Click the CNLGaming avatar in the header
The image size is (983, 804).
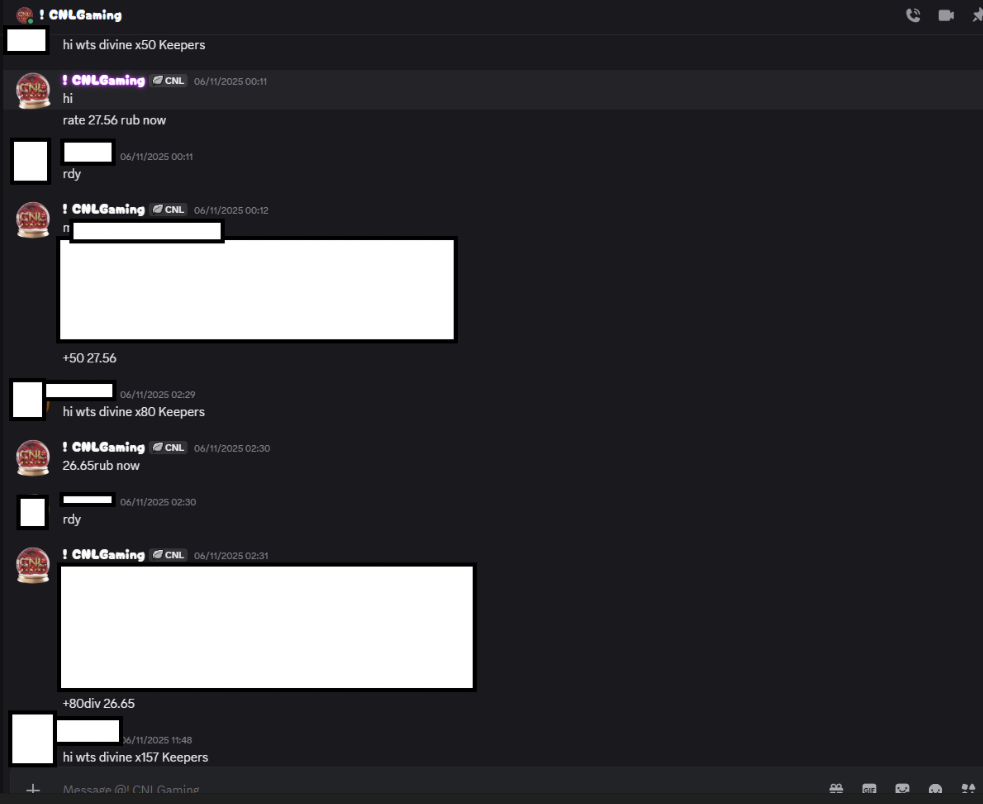click(24, 15)
